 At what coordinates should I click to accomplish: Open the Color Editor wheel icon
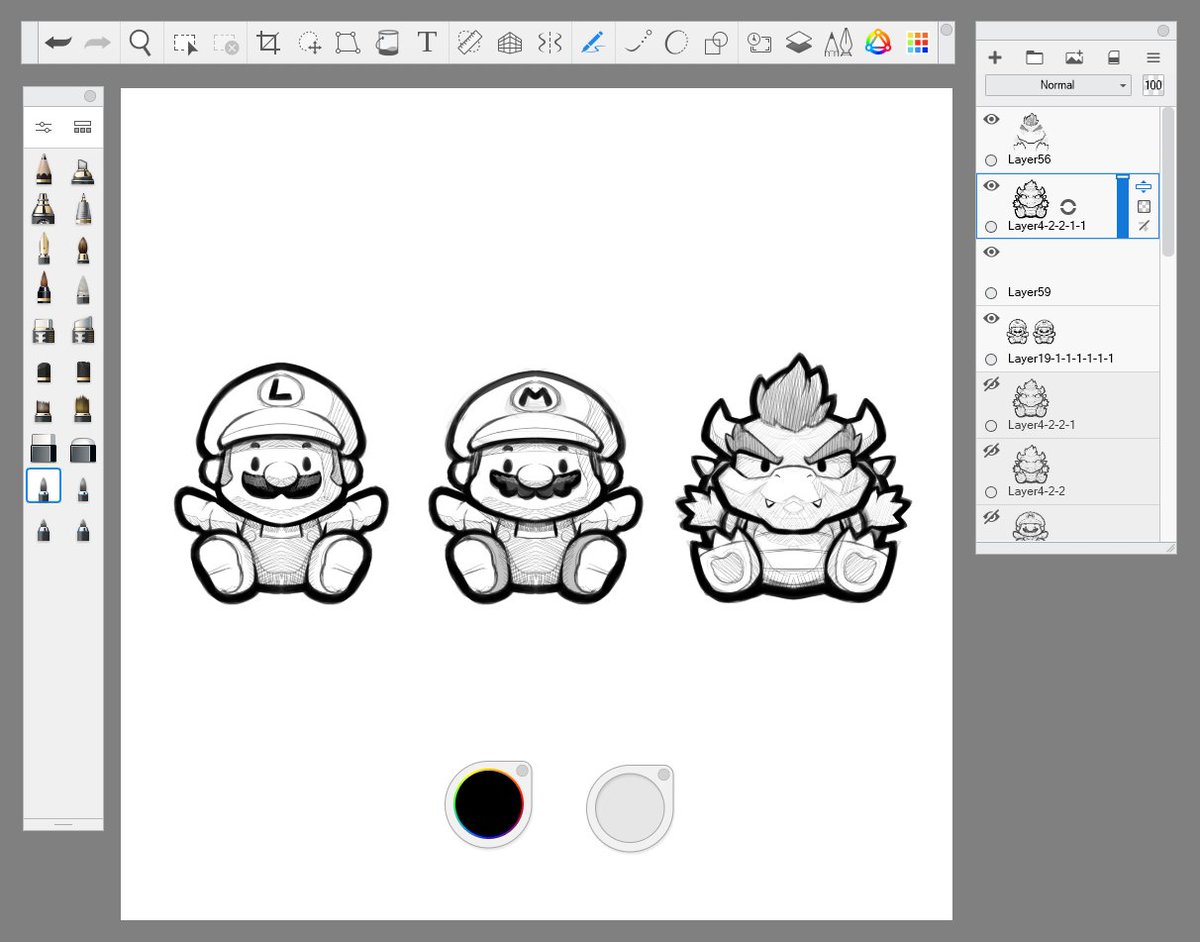click(x=878, y=43)
